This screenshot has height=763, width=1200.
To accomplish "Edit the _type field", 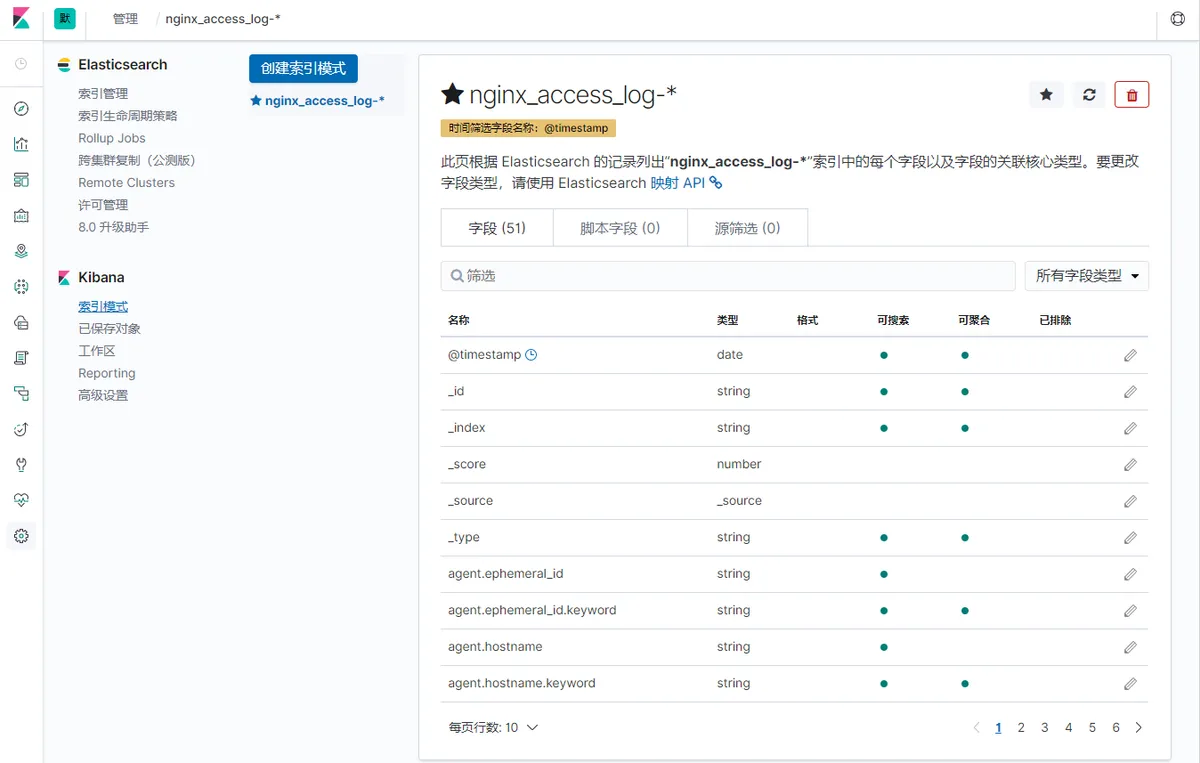I will click(x=1130, y=538).
